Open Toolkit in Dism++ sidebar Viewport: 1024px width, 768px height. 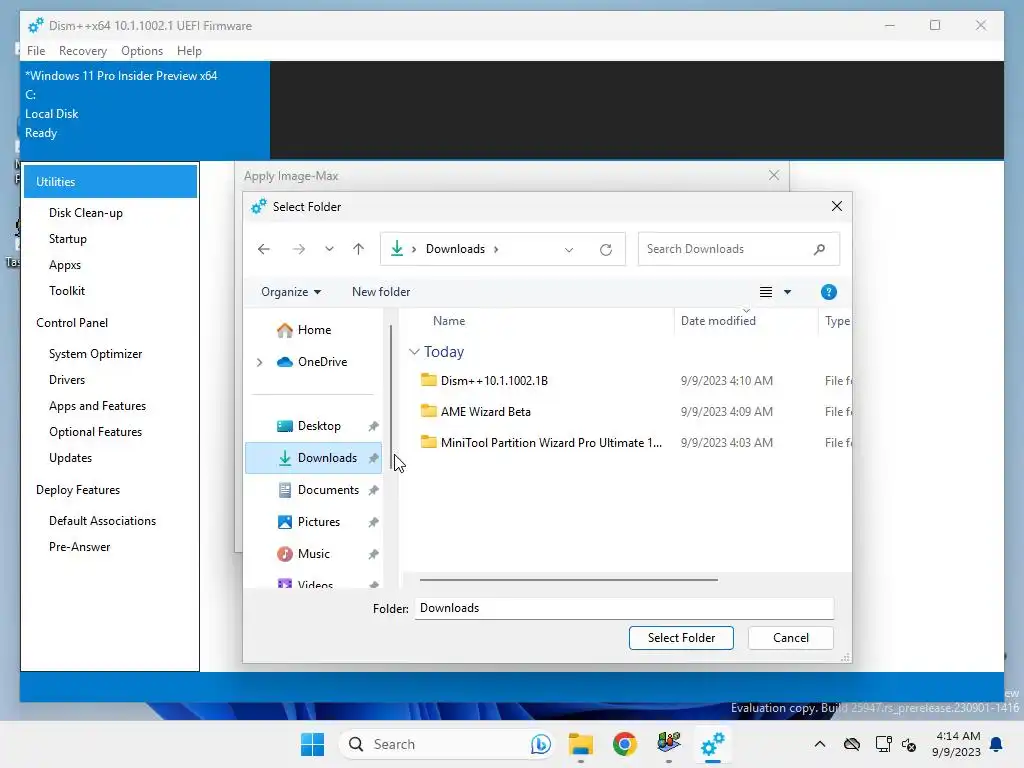coord(67,291)
